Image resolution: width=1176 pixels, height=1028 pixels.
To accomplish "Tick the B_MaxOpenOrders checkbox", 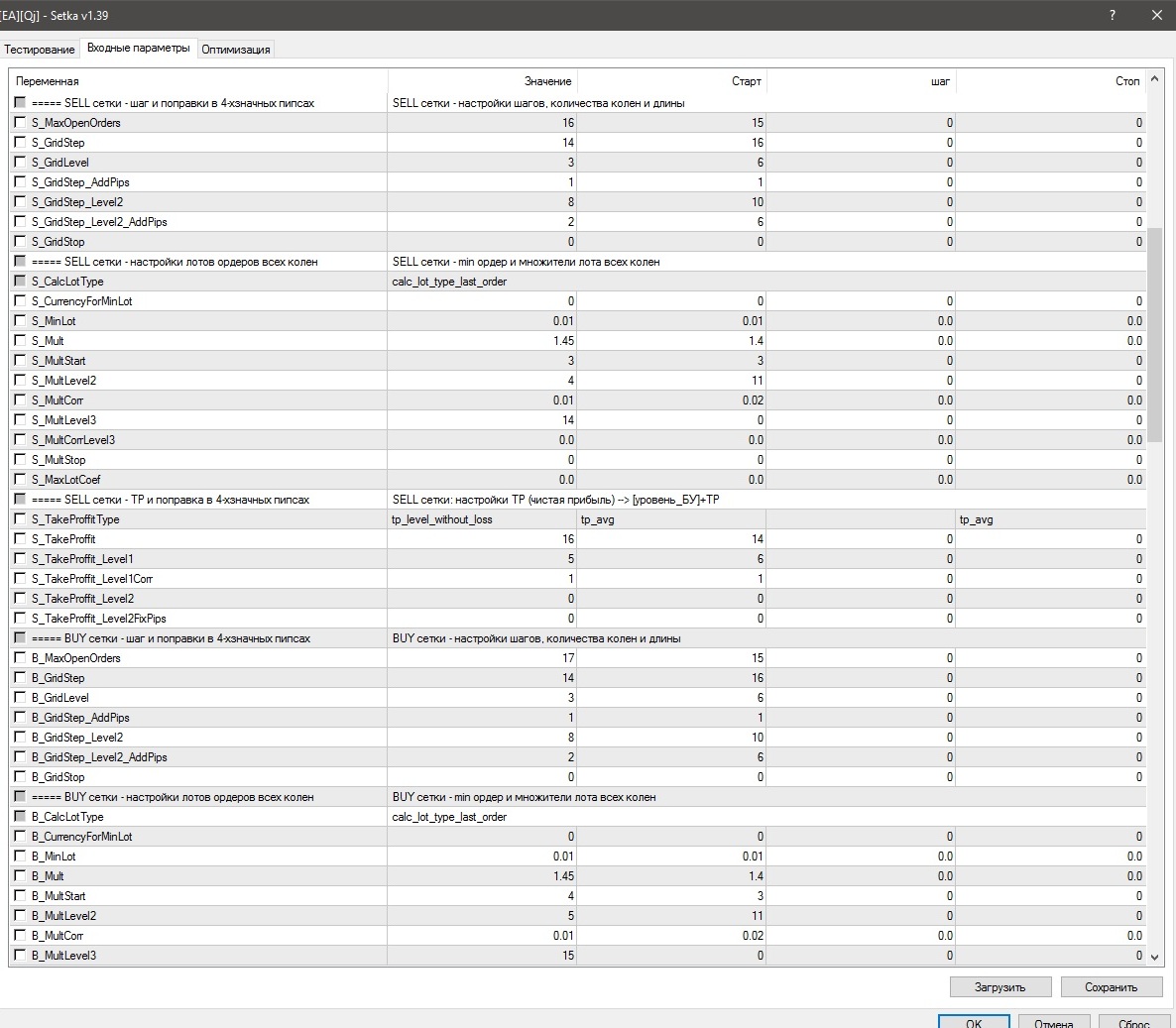I will pyautogui.click(x=20, y=657).
